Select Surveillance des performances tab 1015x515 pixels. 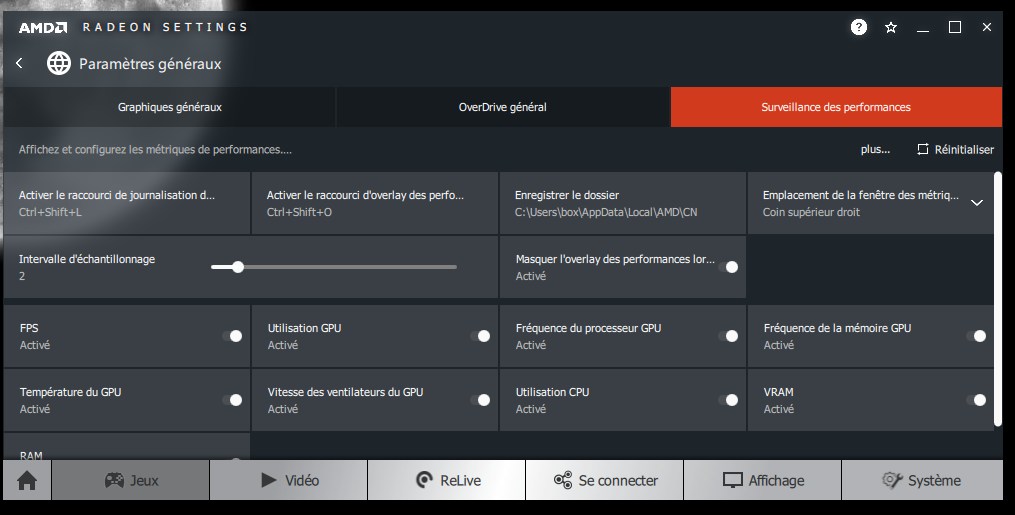tap(836, 107)
